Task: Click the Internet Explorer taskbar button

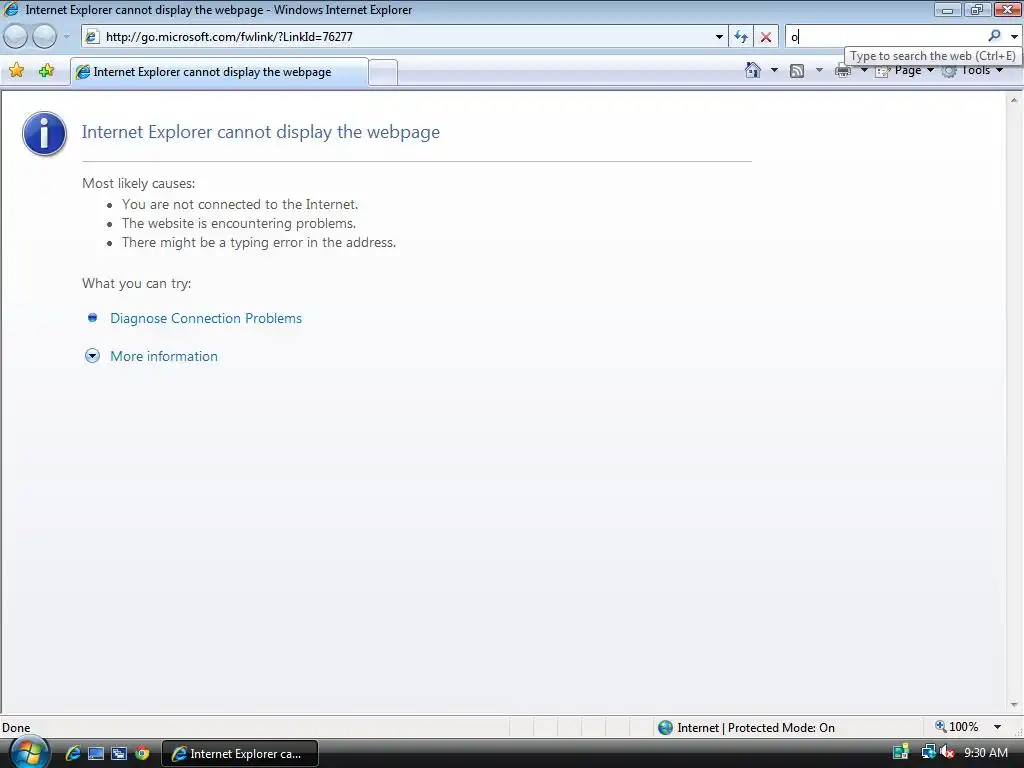Action: (240, 754)
